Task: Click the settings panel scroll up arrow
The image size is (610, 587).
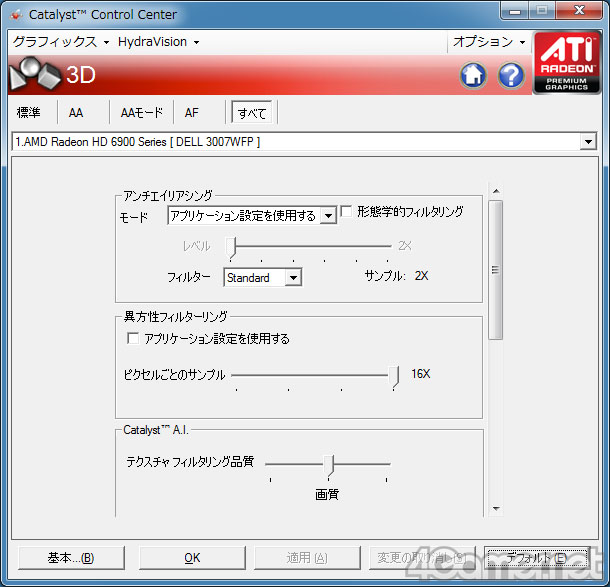Action: pyautogui.click(x=496, y=191)
